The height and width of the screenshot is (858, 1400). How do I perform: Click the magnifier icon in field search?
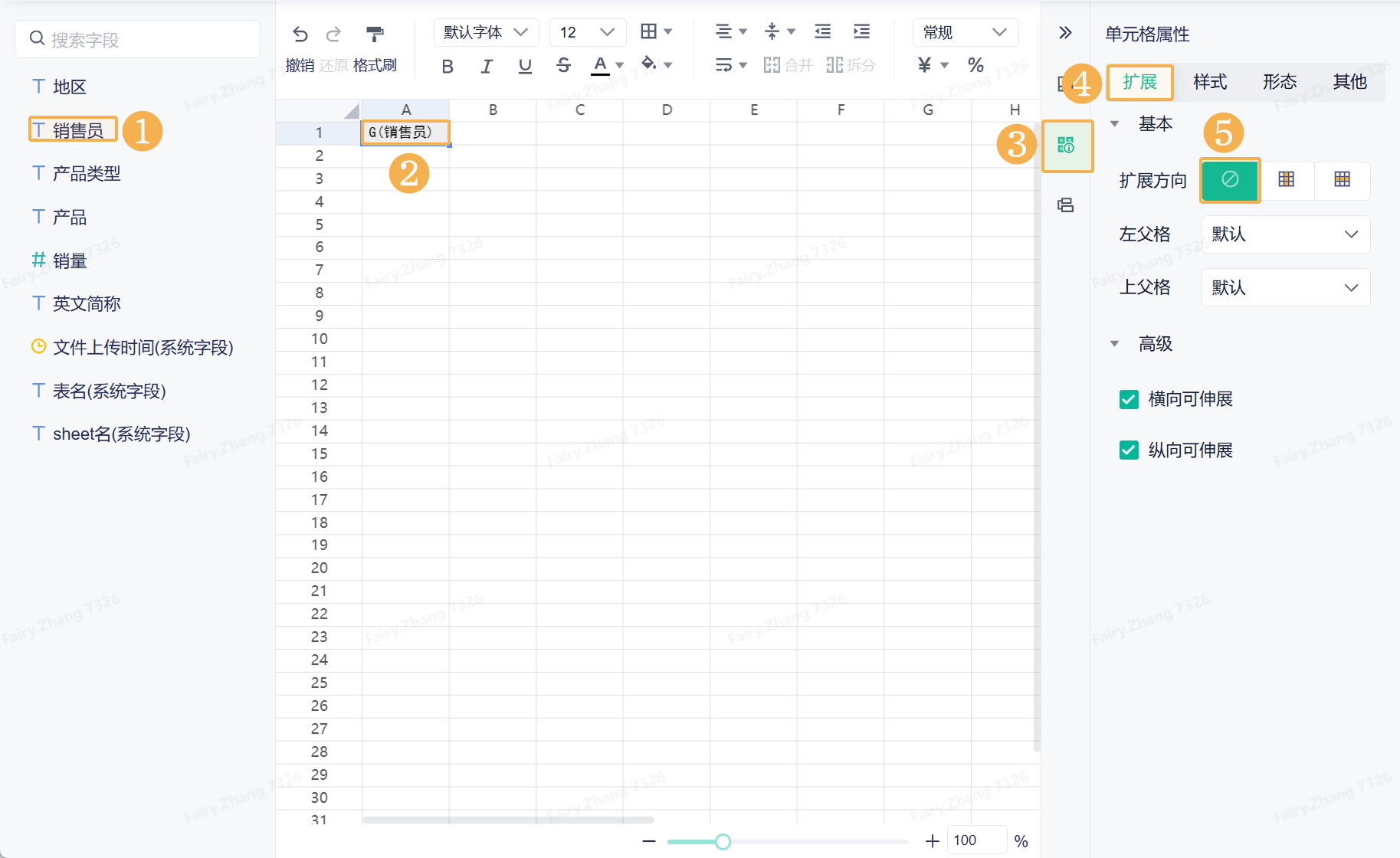[x=37, y=38]
